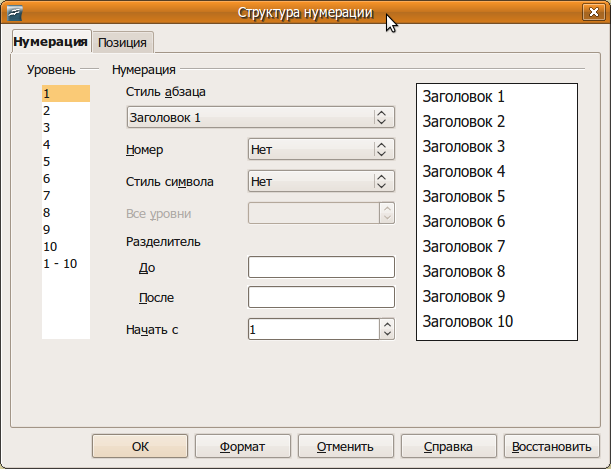Select level 6 in Уровень list
The image size is (611, 469).
tap(66, 178)
